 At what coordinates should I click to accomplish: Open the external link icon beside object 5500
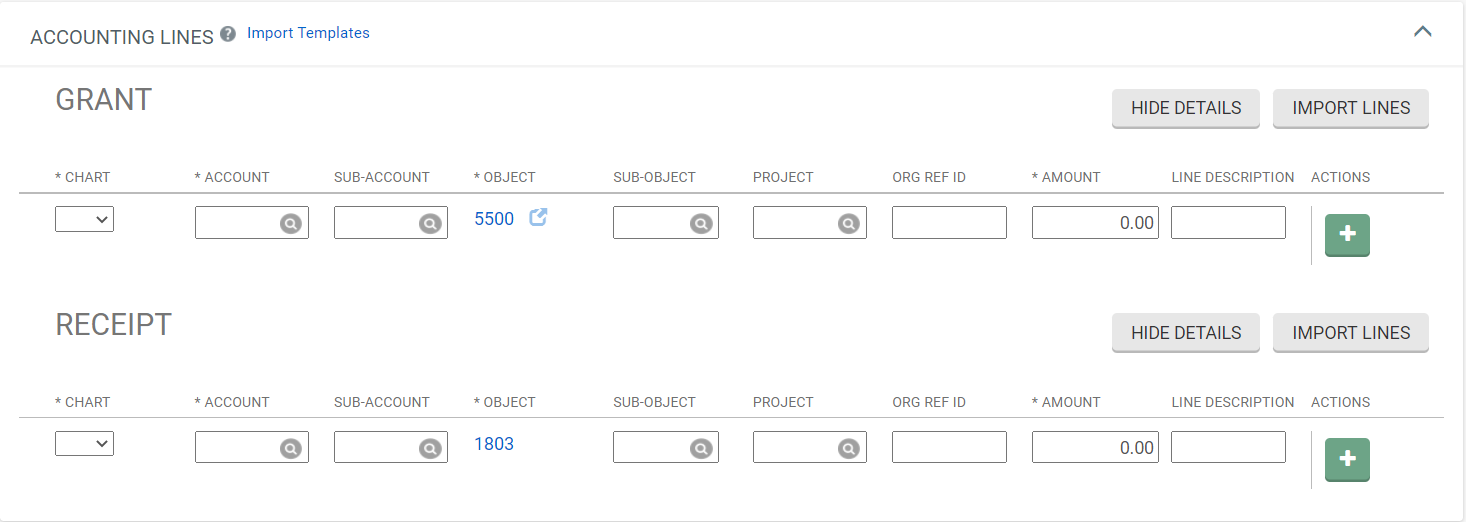tap(538, 217)
